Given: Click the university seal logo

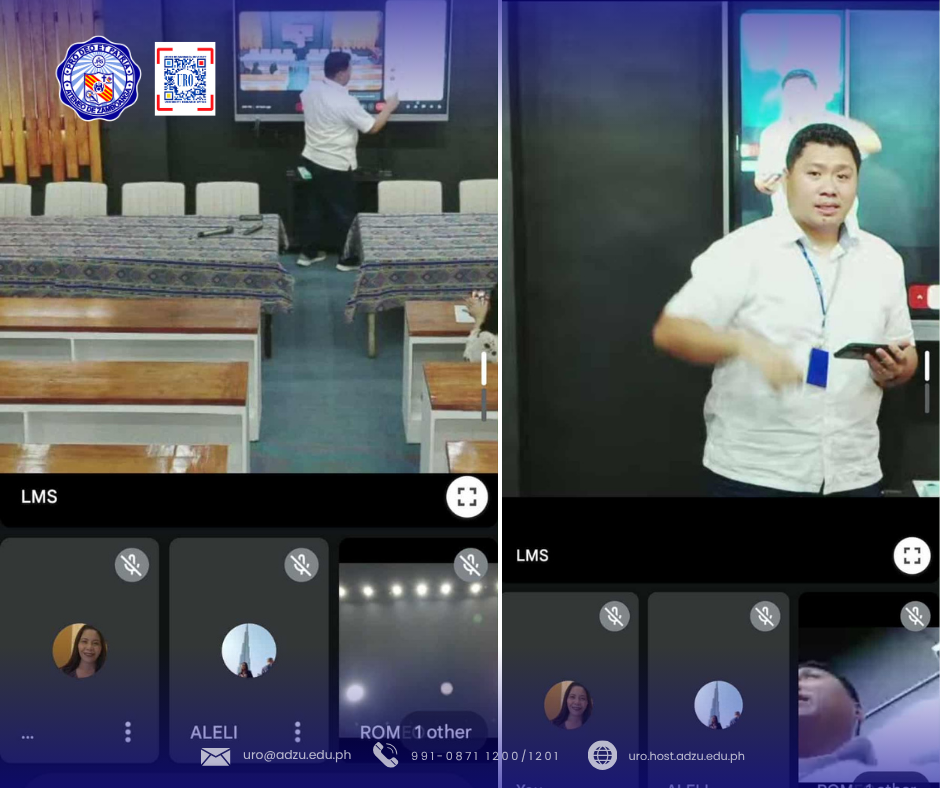Looking at the screenshot, I should pos(99,79).
